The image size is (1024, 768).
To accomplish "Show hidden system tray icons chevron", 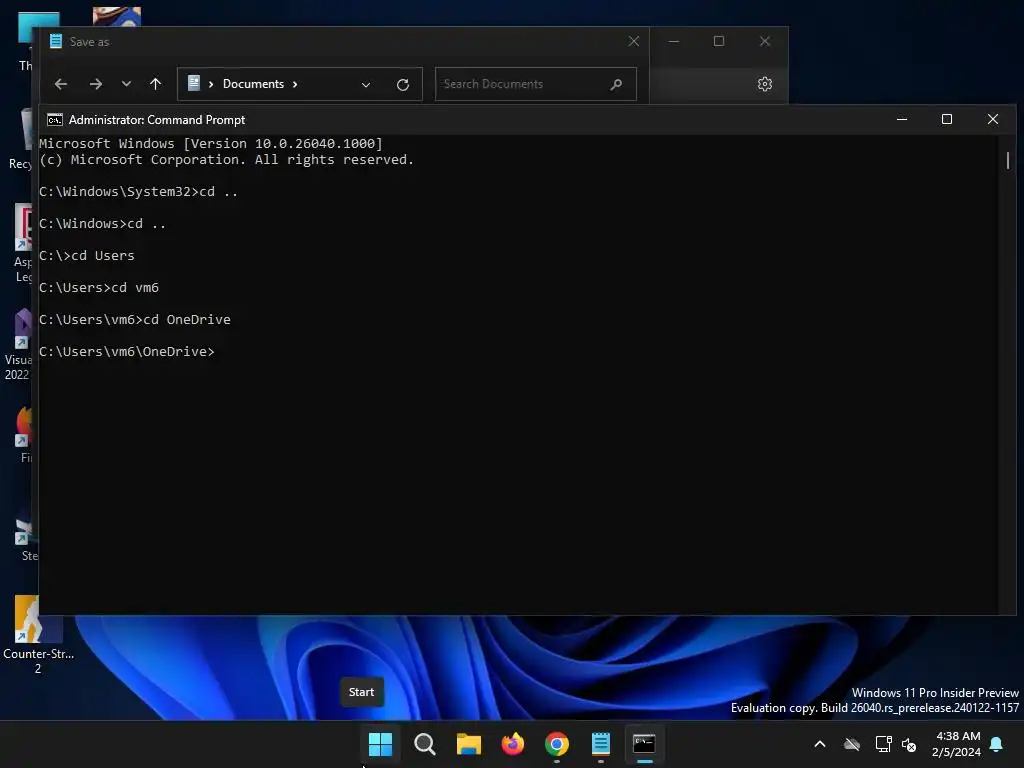I will [820, 744].
